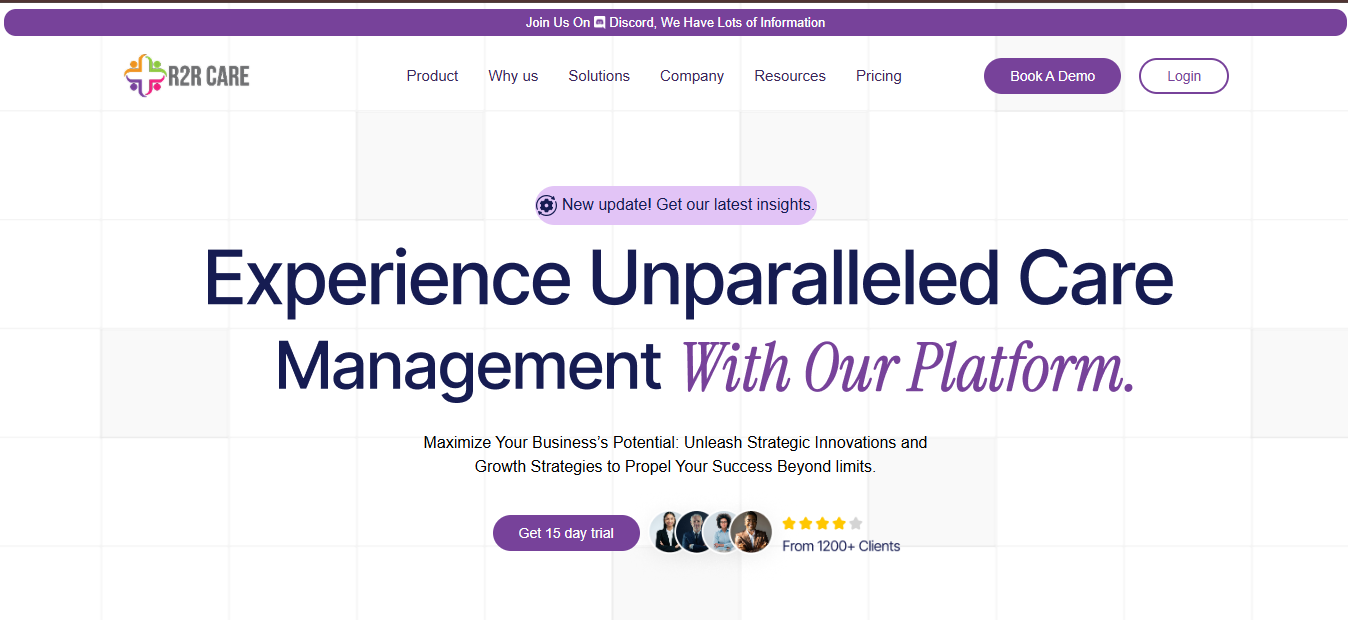
Task: Click the third client avatar with glasses
Action: coord(722,532)
